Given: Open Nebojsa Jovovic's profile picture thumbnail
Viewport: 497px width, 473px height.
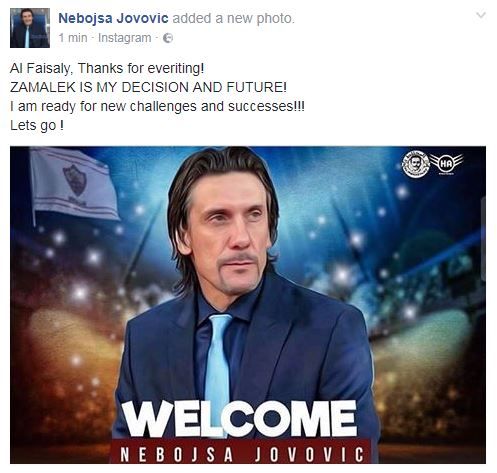Looking at the screenshot, I should [x=30, y=28].
